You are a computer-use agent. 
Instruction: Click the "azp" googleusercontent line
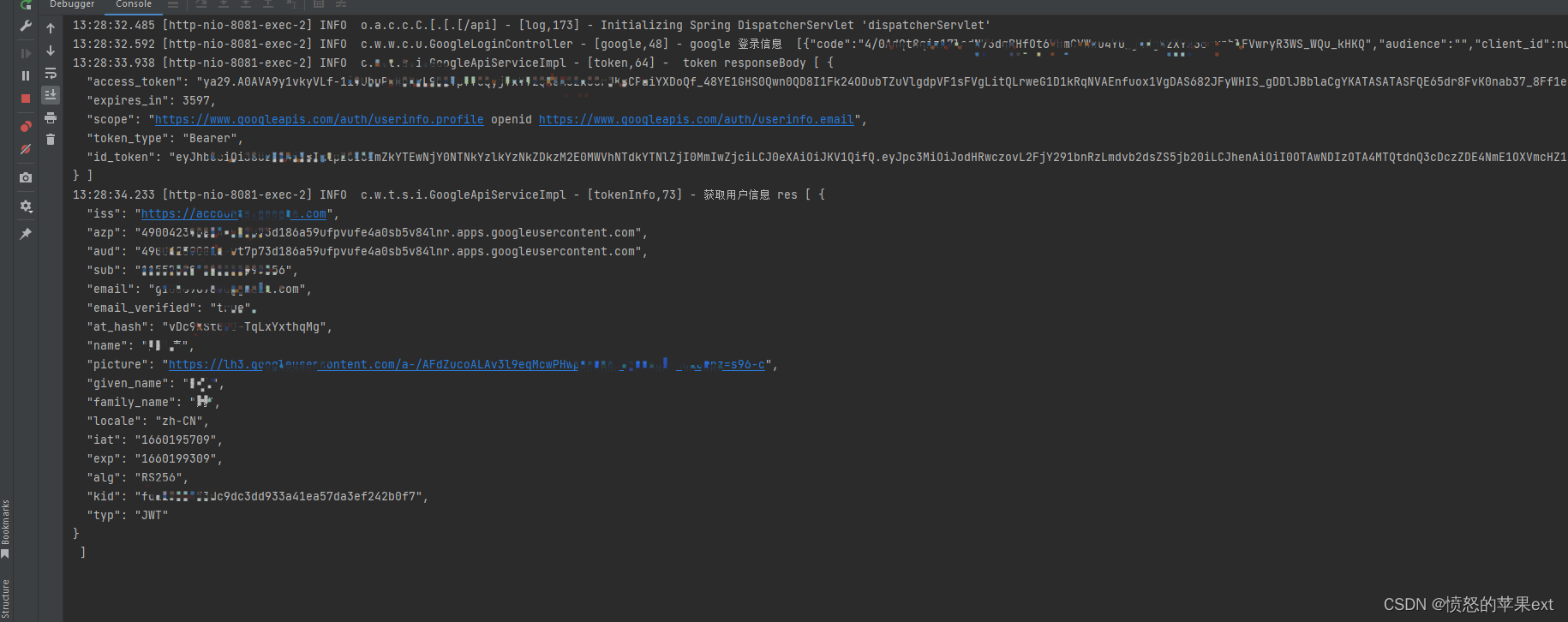click(x=367, y=232)
